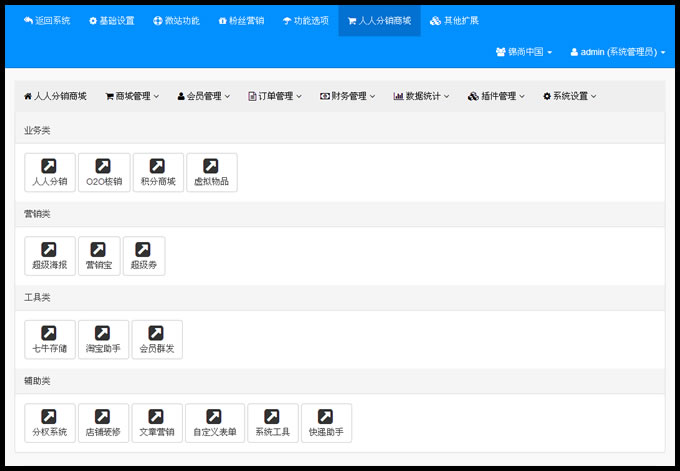Expand the admin (系统管理员) account menu
Viewport: 680px width, 471px height.
[x=617, y=51]
